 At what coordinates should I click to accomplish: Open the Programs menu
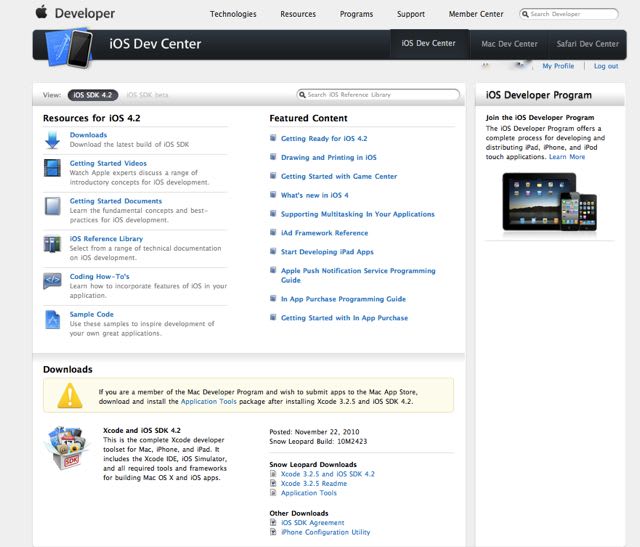pos(356,14)
